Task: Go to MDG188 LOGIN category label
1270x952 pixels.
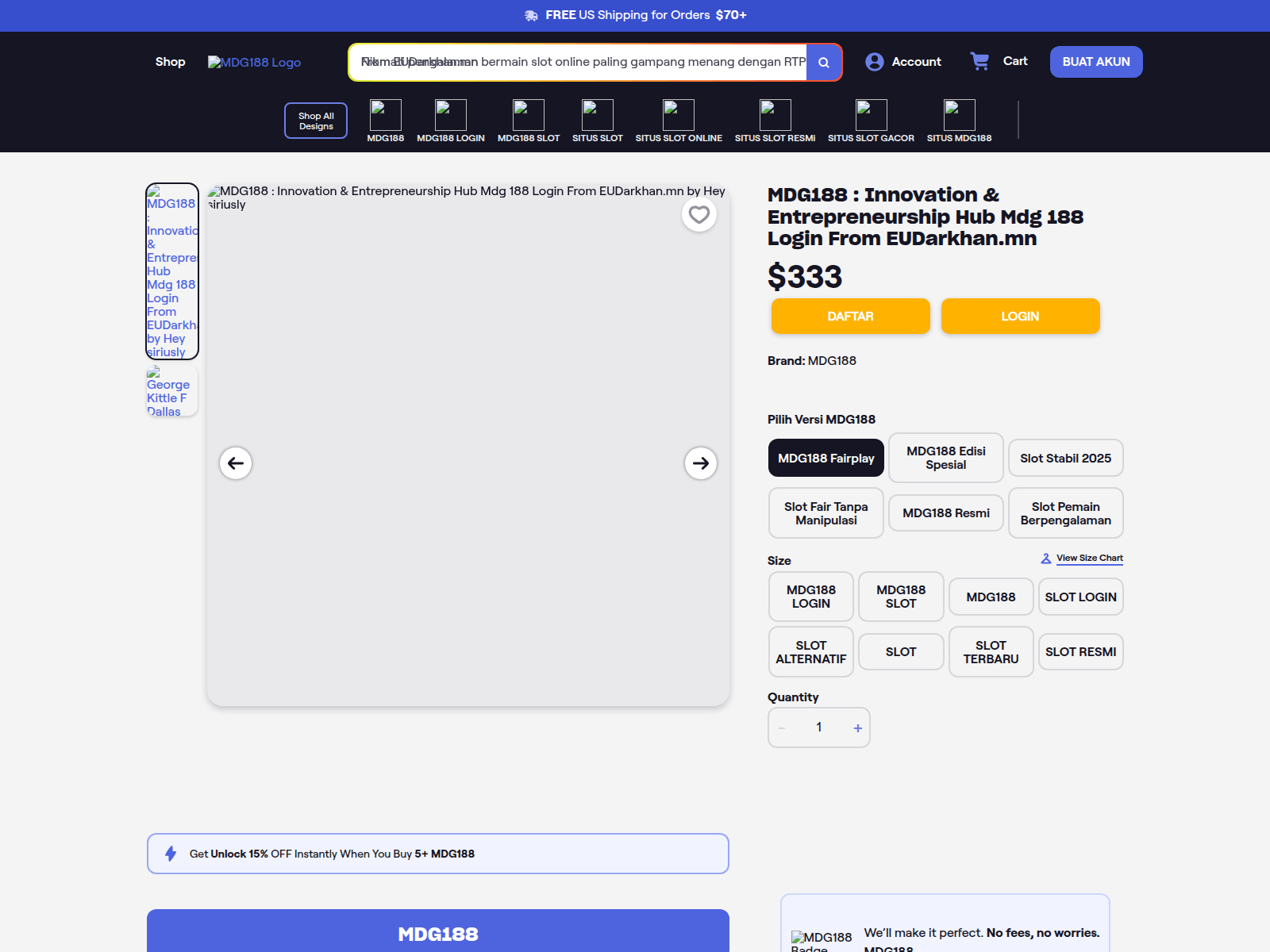Action: [451, 138]
